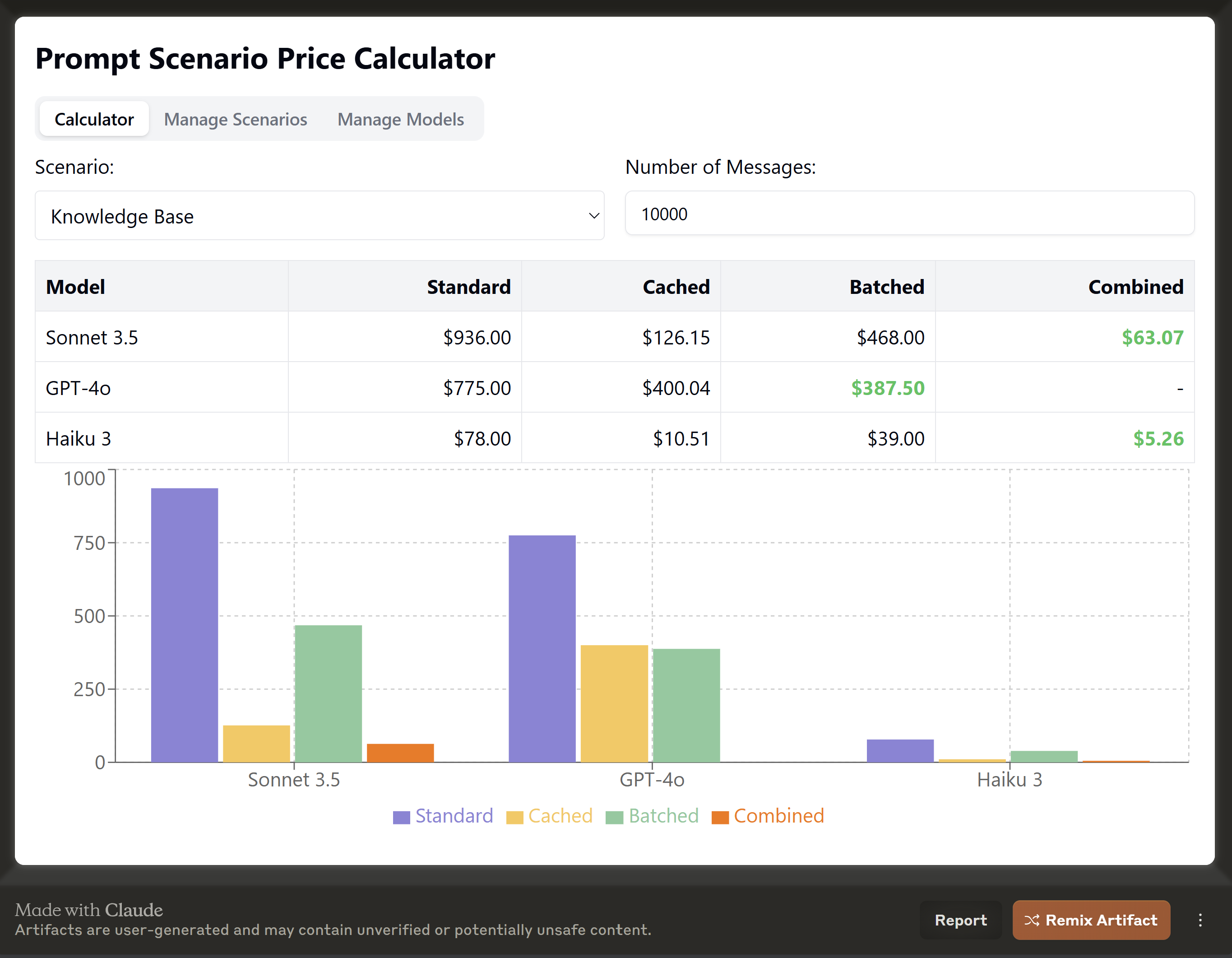The width and height of the screenshot is (1232, 958).
Task: Click the GPT-4o Cached yellow bar
Action: pos(614,703)
